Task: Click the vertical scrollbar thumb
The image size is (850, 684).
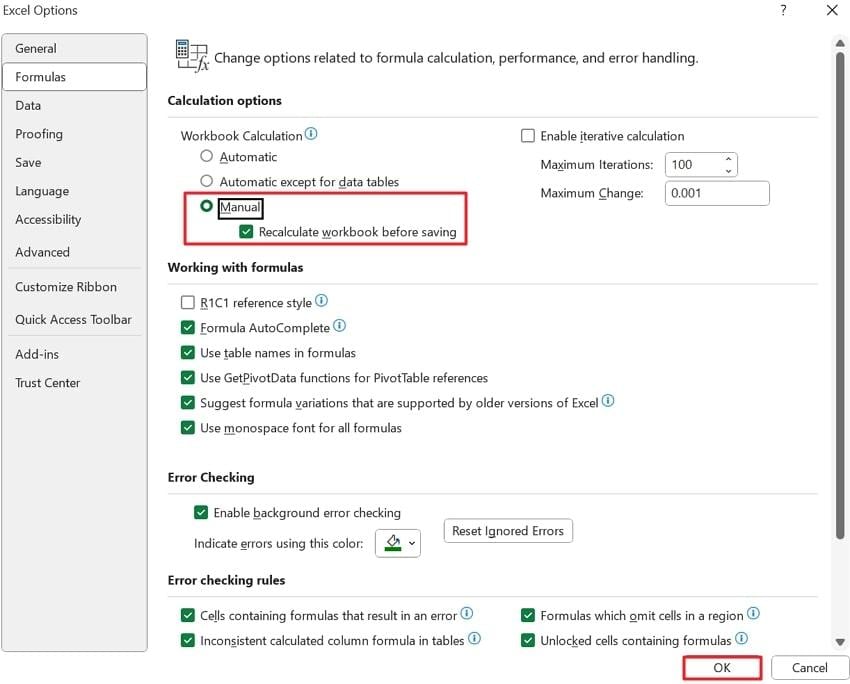Action: 840,295
